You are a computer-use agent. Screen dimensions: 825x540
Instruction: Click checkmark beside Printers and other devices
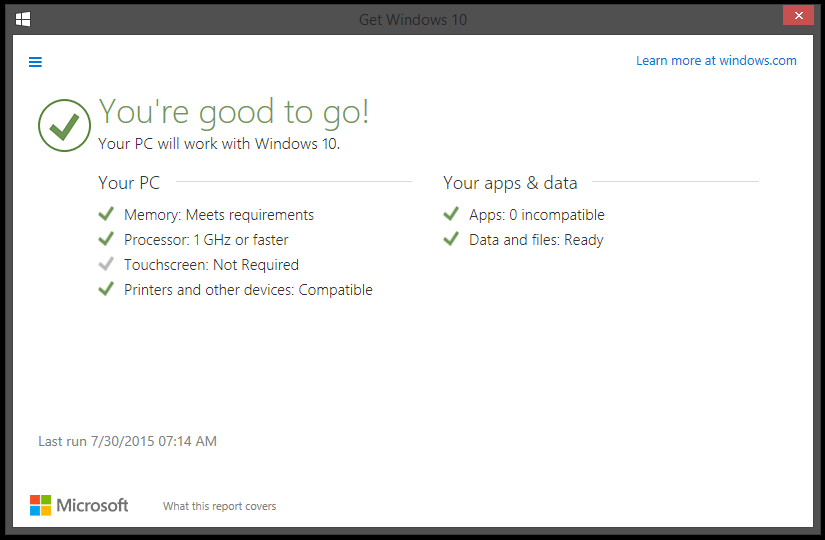106,288
